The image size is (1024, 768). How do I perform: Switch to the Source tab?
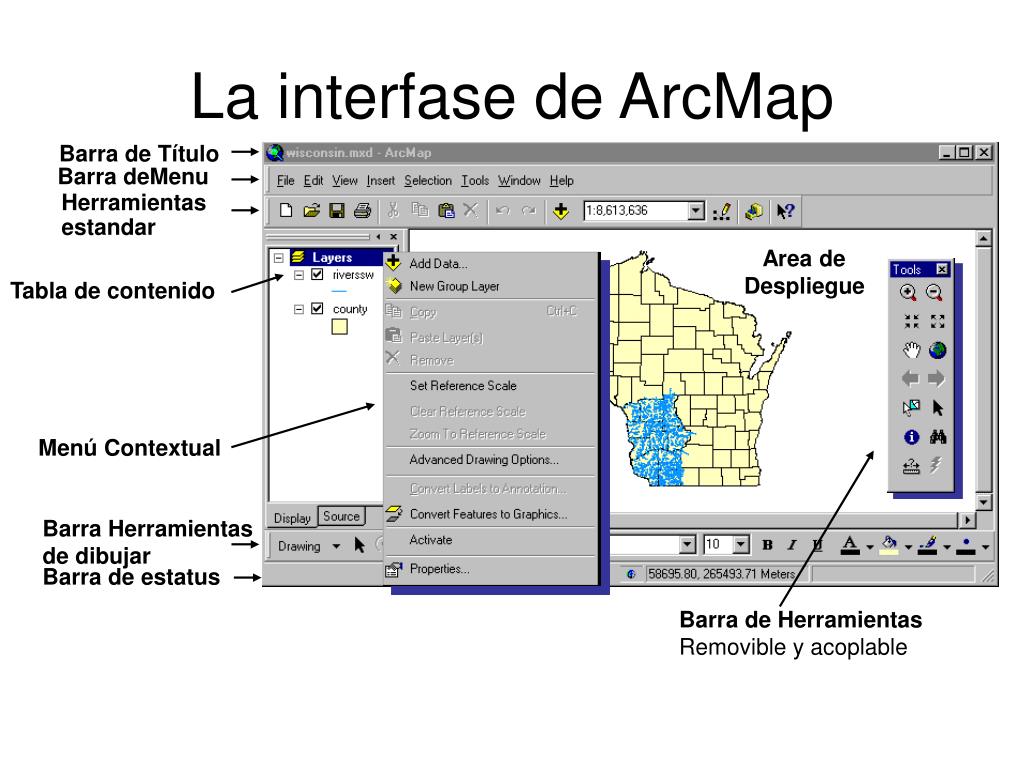click(x=341, y=516)
